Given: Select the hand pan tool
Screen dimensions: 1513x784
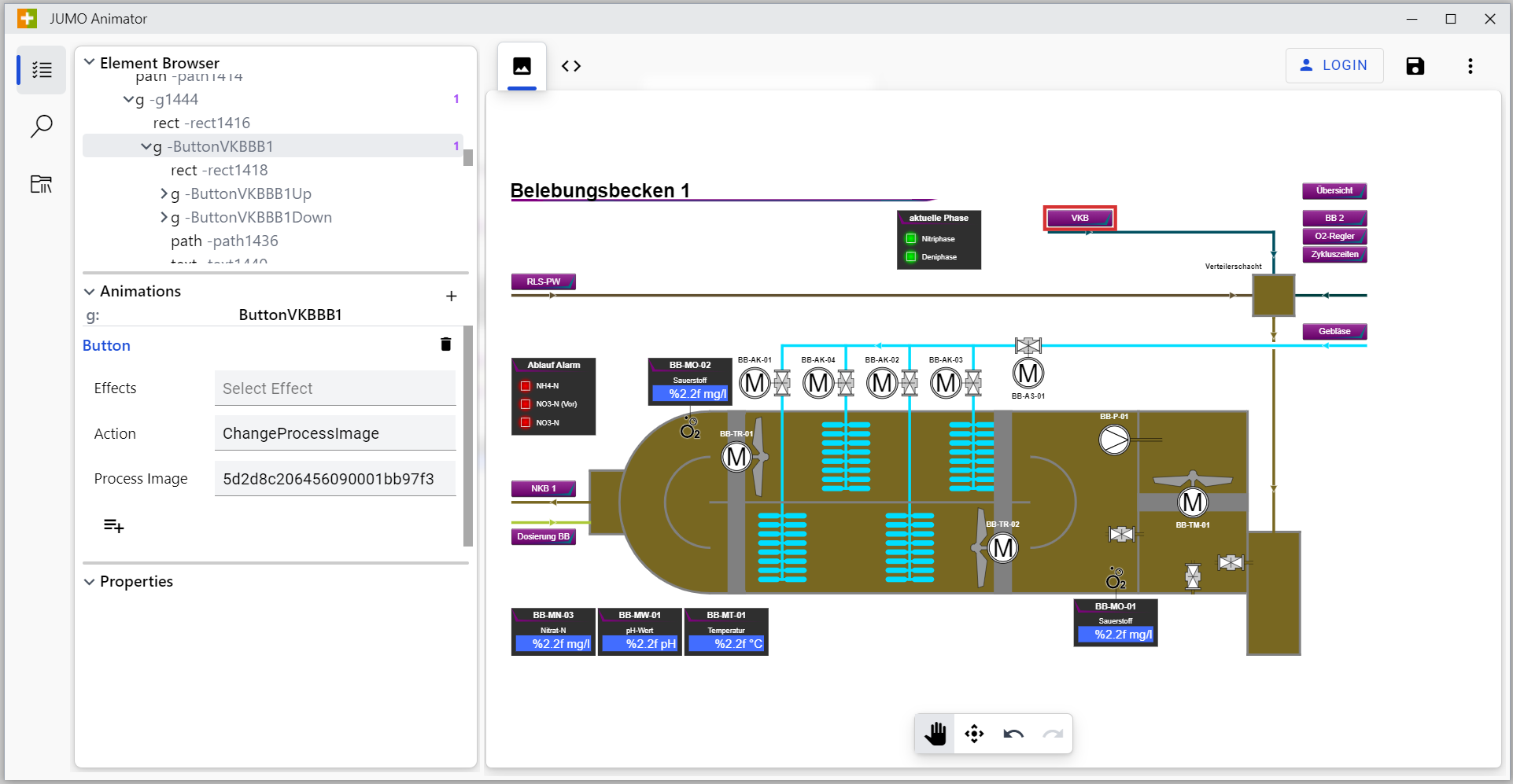Looking at the screenshot, I should pyautogui.click(x=935, y=734).
